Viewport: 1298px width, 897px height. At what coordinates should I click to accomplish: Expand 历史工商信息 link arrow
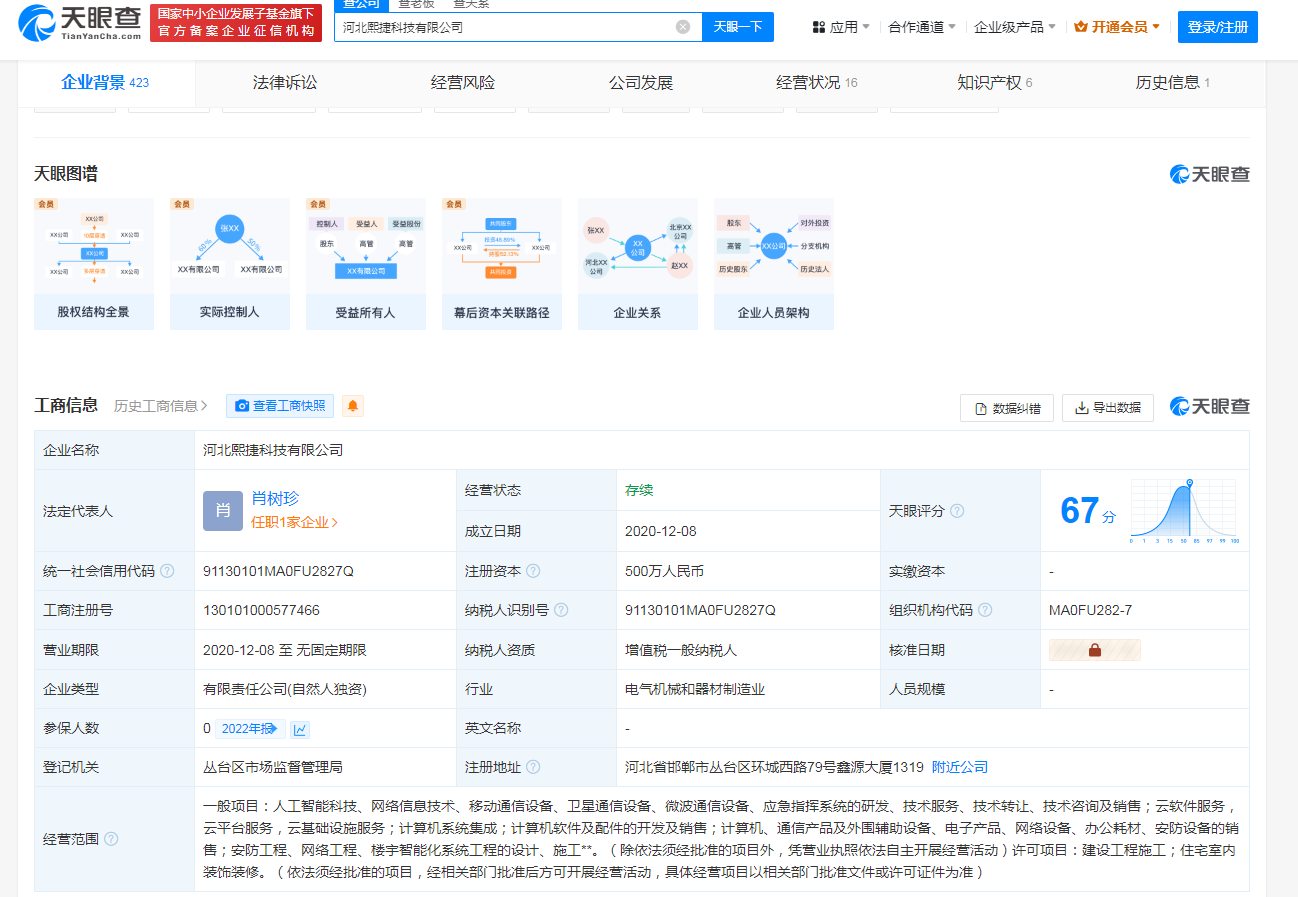(x=161, y=406)
